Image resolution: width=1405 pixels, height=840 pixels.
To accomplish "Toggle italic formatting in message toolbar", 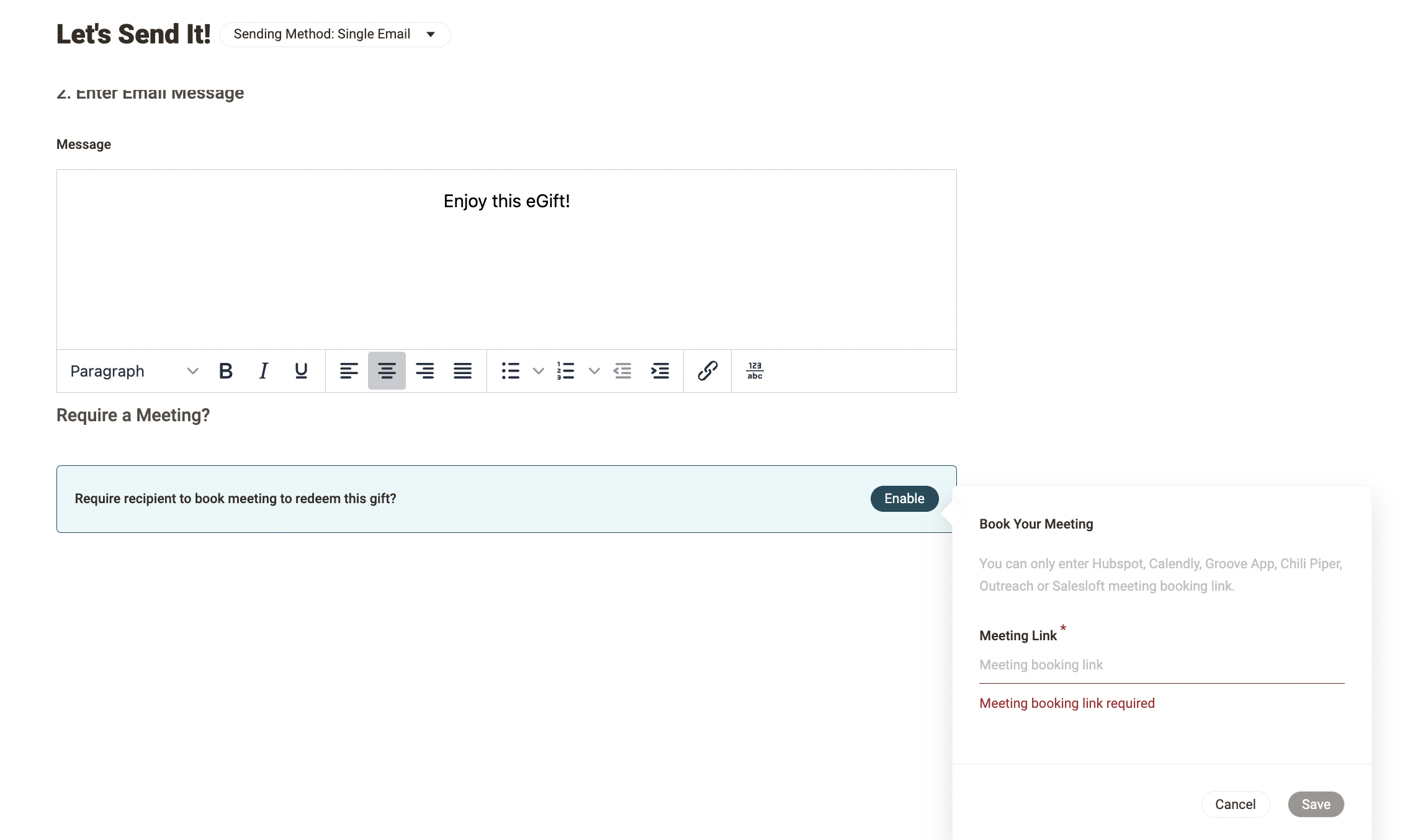I will click(264, 371).
